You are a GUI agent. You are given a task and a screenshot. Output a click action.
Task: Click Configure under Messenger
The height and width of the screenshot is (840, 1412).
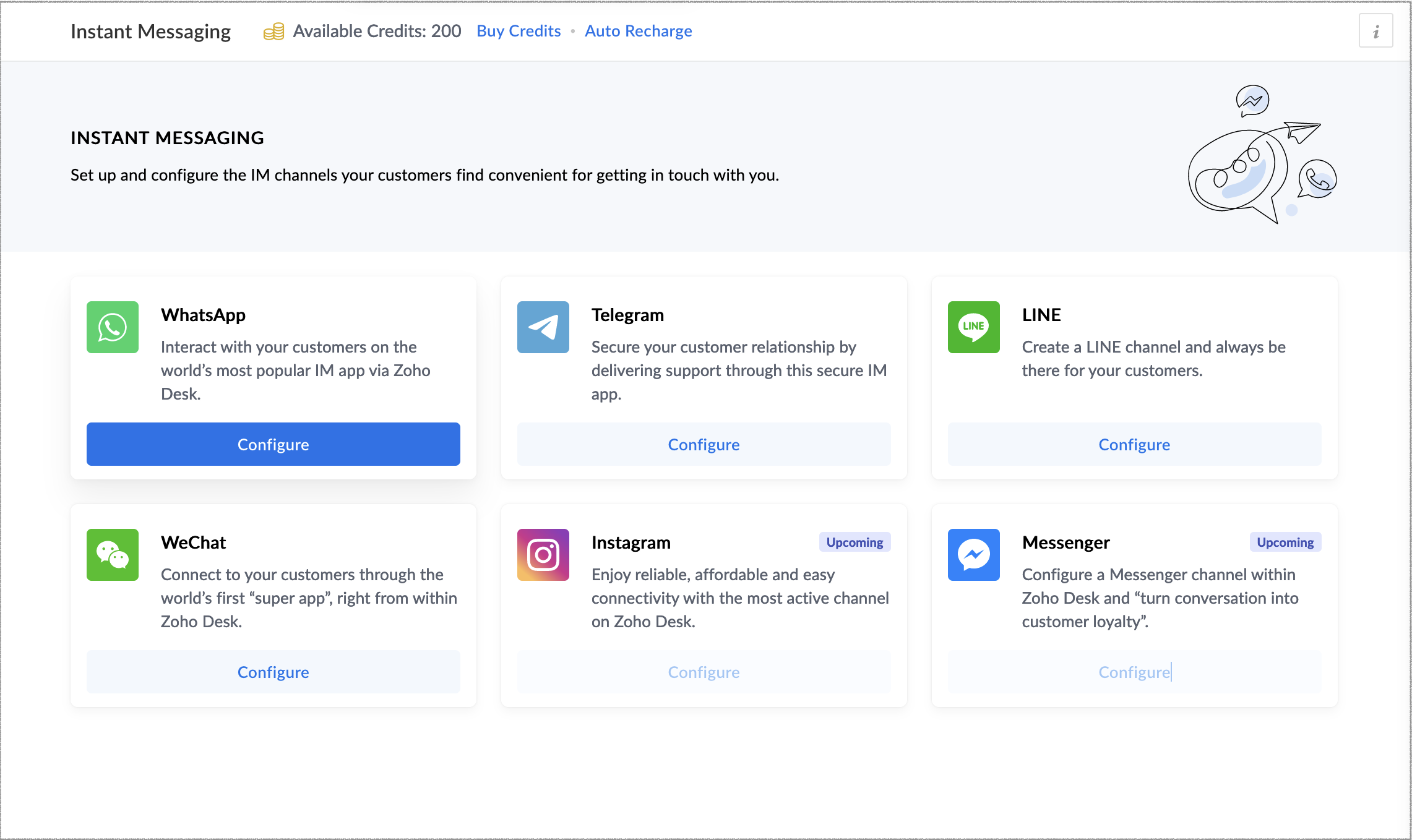tap(1135, 672)
